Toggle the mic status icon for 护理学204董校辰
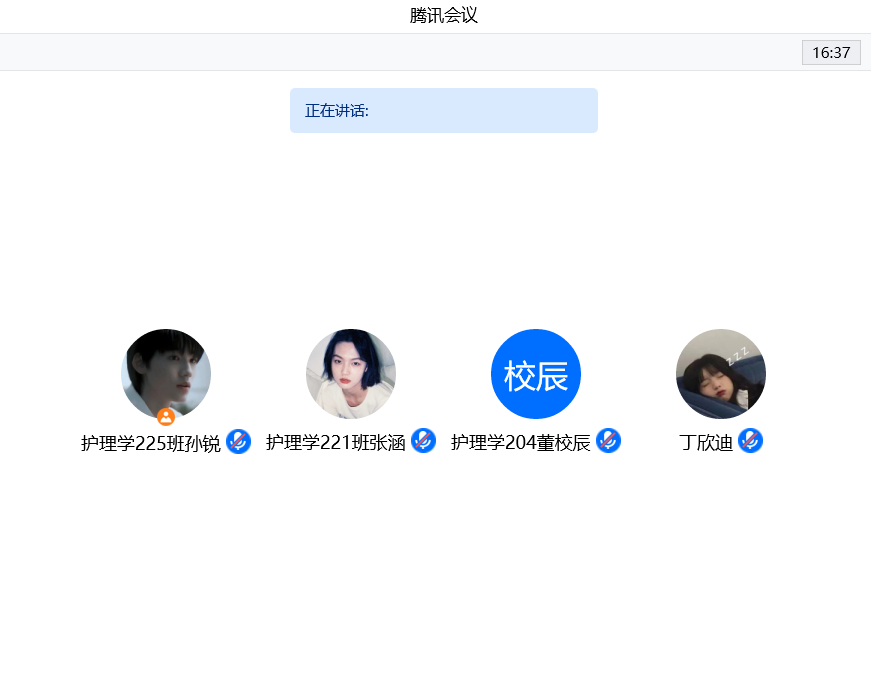This screenshot has width=871, height=687. [608, 441]
